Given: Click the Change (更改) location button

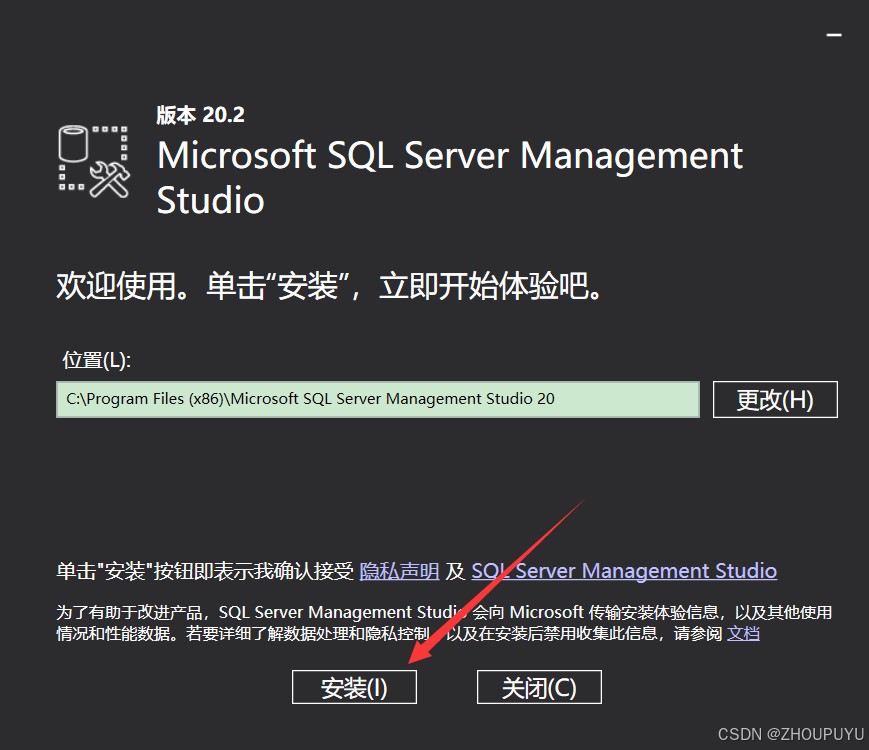Looking at the screenshot, I should (x=775, y=400).
